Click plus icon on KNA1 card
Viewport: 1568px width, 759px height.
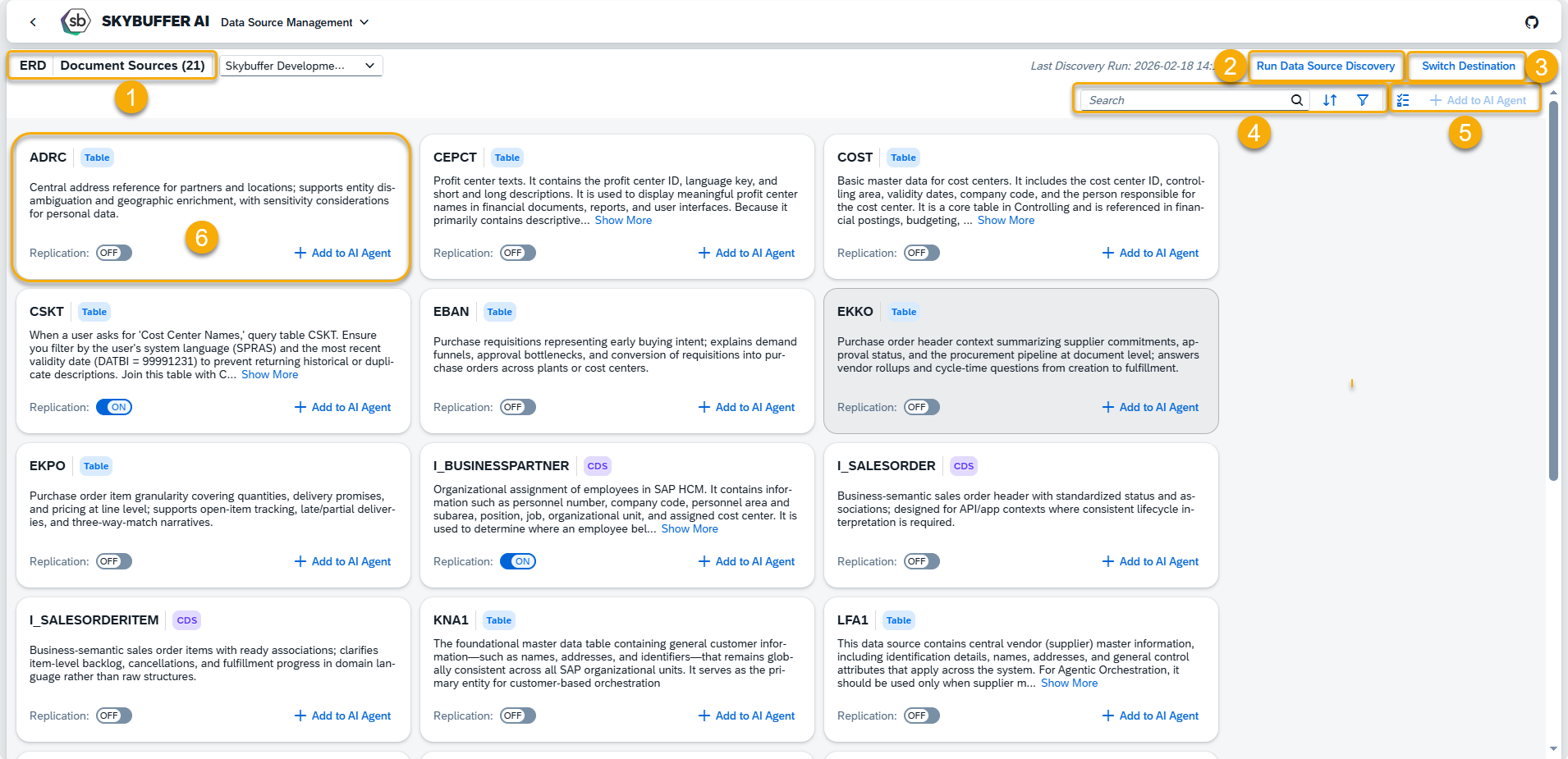coord(704,716)
